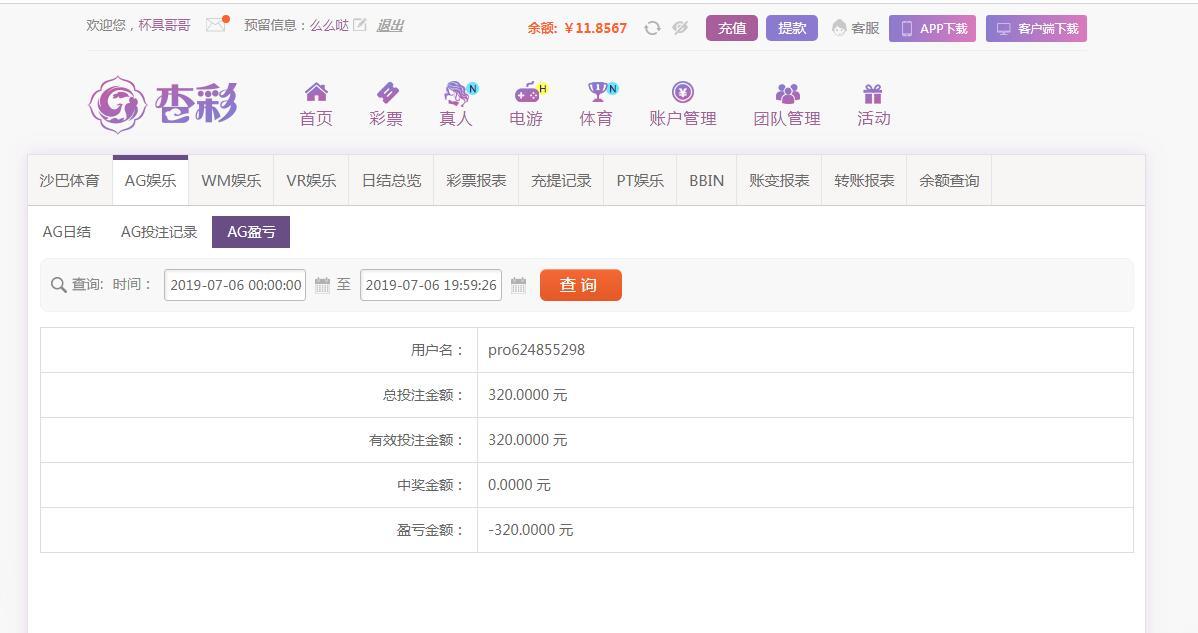
Task: Click the start time input field
Action: point(235,285)
